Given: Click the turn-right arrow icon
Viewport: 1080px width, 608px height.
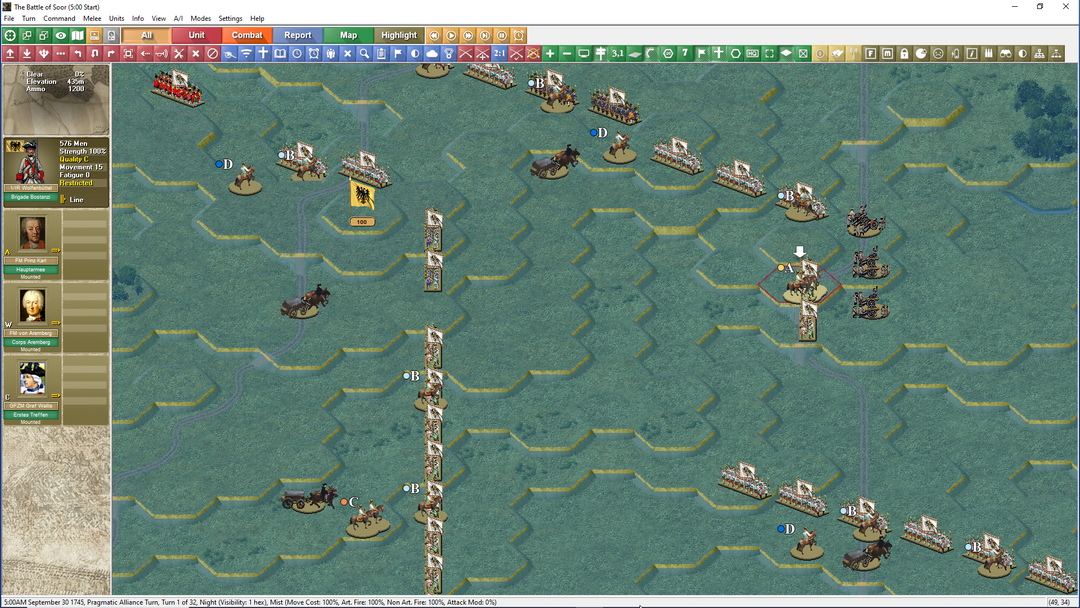Looking at the screenshot, I should 111,53.
